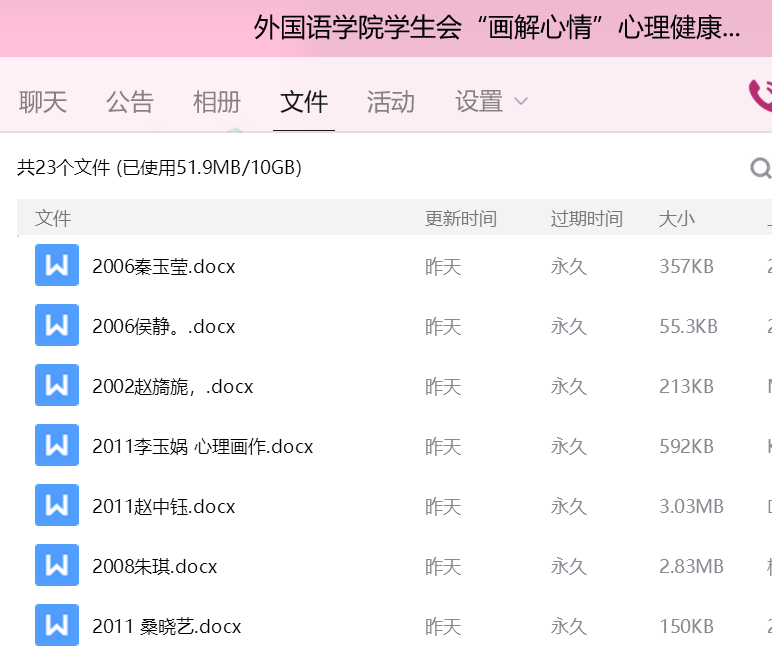
Task: Click the Word icon for 2008朱琪.docx
Action: [x=57, y=566]
